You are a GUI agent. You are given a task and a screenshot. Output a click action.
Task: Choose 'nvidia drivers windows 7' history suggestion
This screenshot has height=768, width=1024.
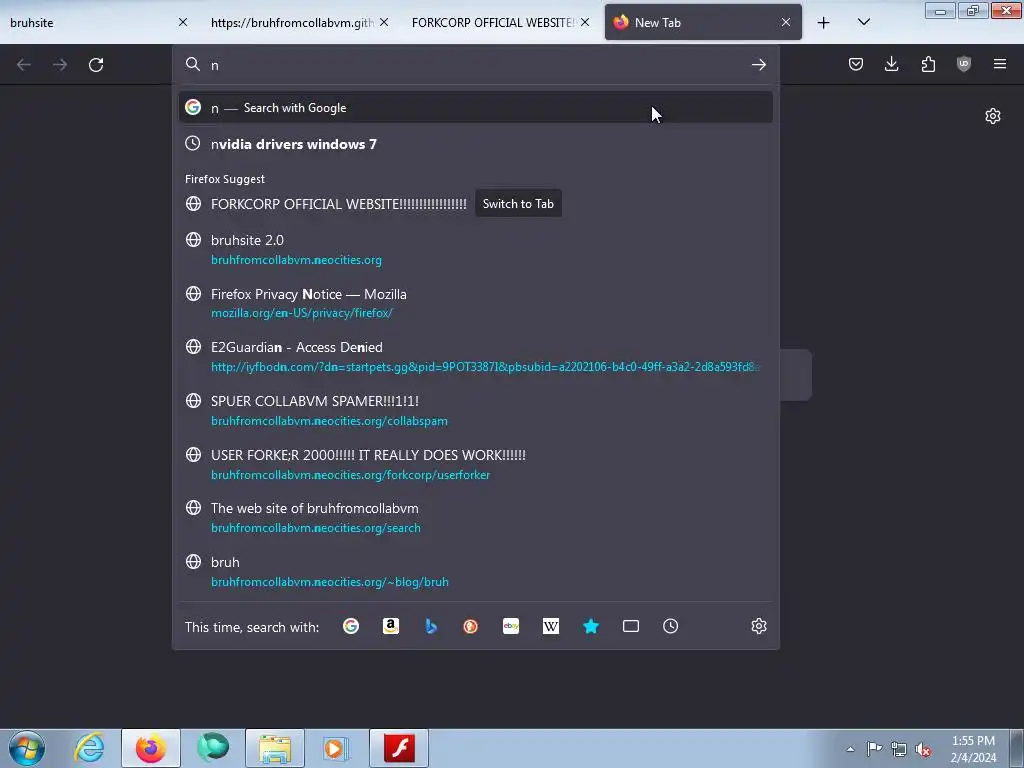tap(475, 144)
